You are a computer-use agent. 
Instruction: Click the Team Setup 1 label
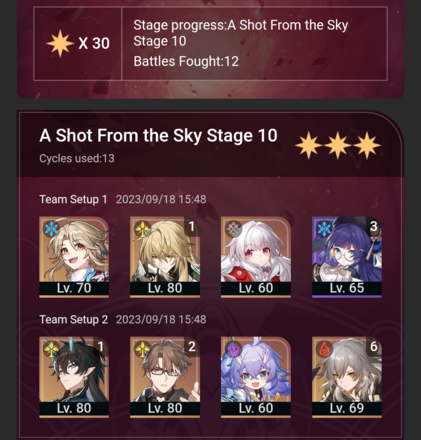(x=73, y=199)
